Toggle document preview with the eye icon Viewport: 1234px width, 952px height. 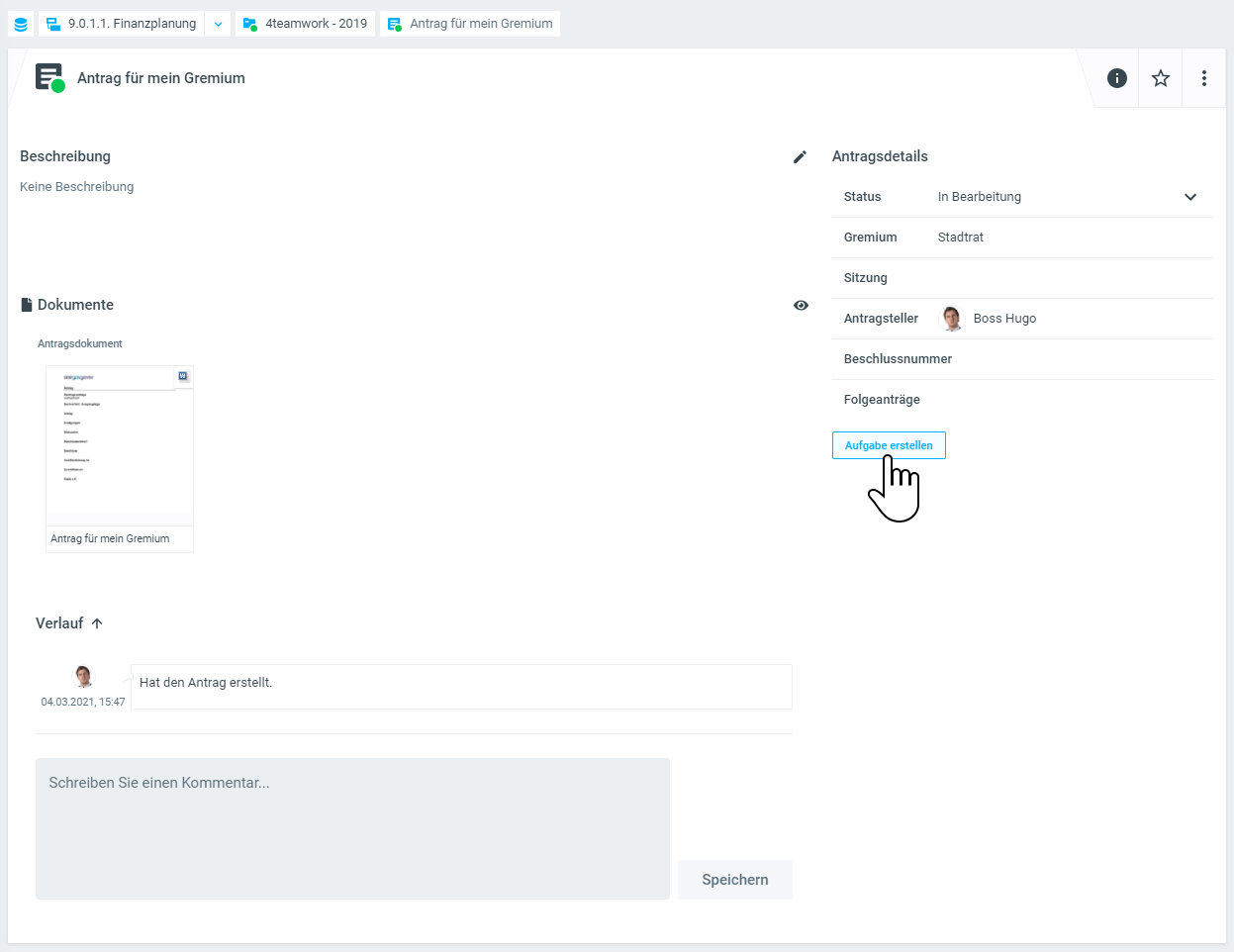pos(801,305)
